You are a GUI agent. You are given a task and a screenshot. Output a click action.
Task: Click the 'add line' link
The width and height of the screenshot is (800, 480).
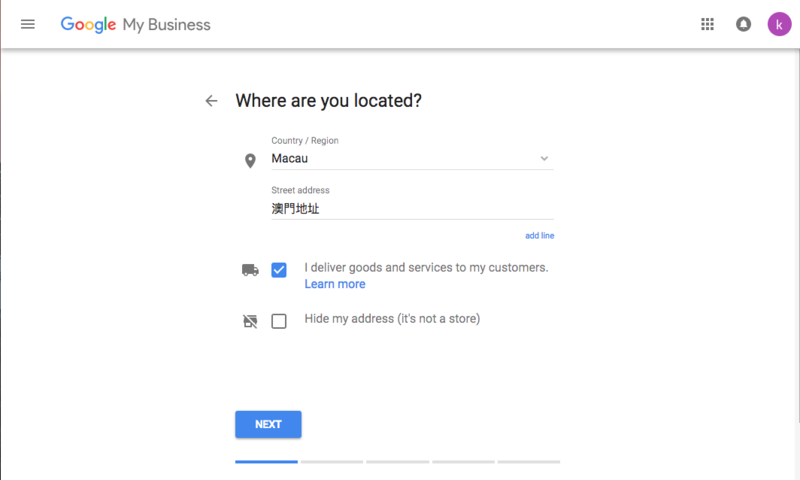point(539,236)
